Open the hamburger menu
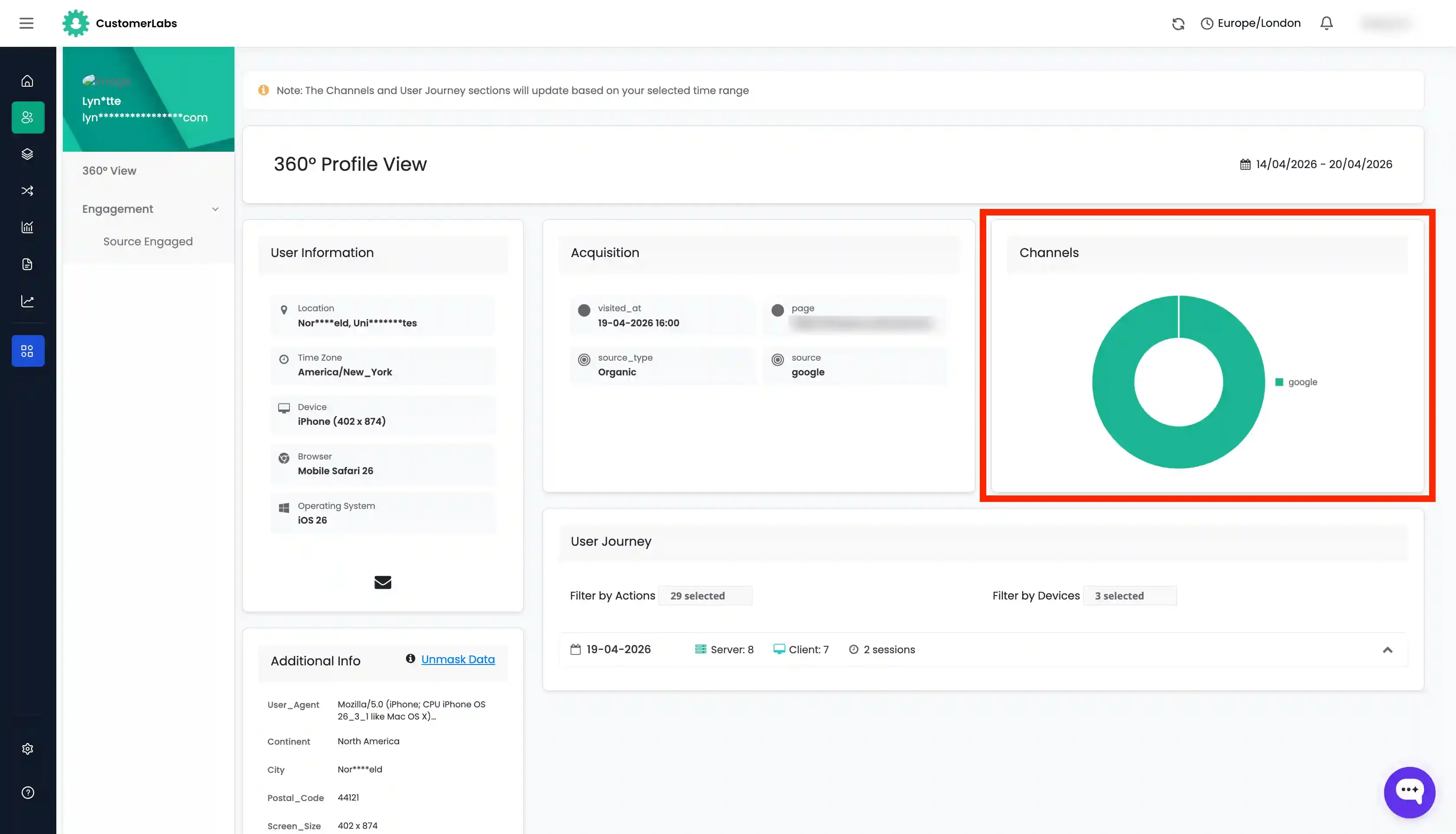 click(26, 23)
